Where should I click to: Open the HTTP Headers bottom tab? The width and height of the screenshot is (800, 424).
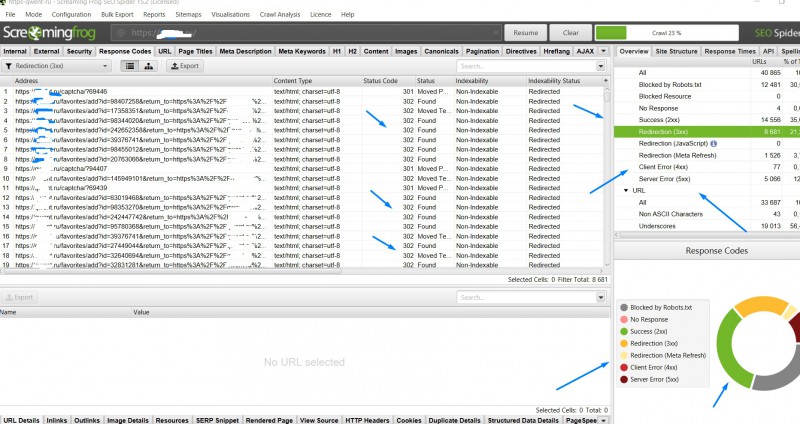tap(367, 420)
